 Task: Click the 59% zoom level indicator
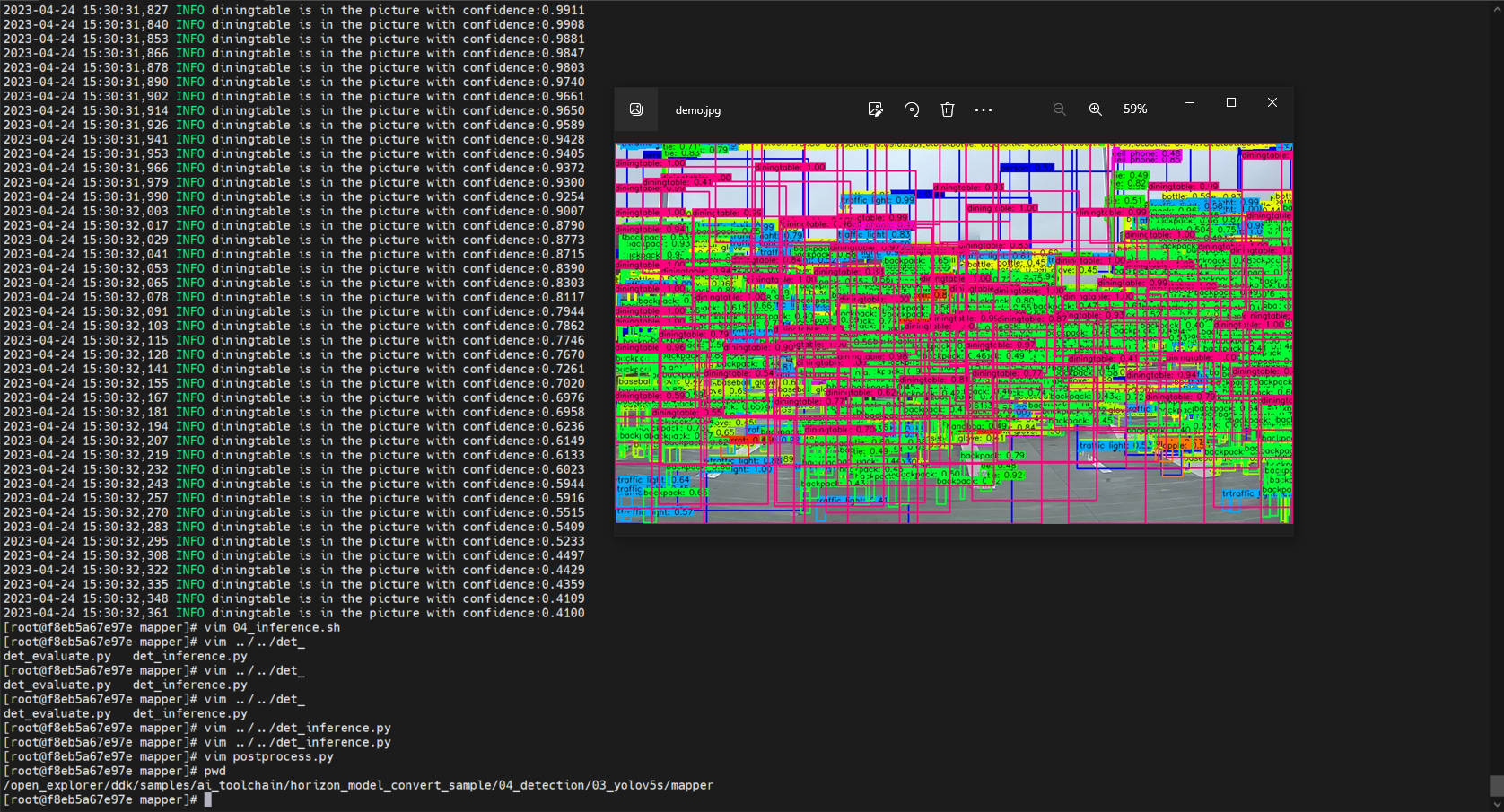1135,109
